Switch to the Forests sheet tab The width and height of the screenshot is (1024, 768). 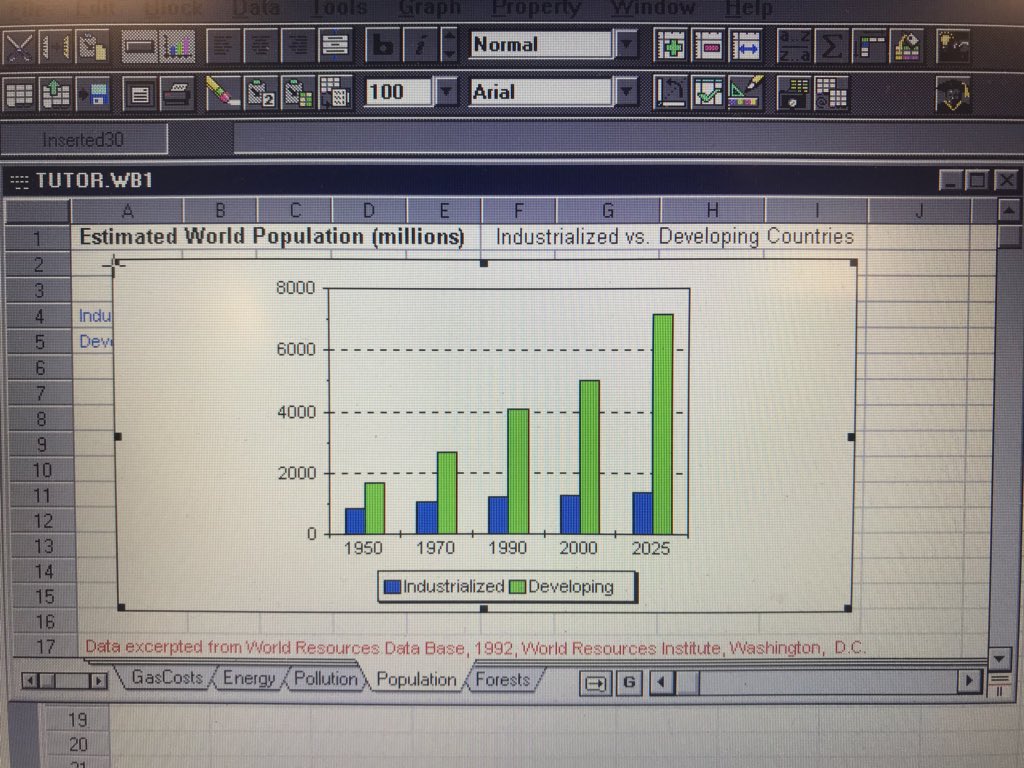[x=502, y=680]
